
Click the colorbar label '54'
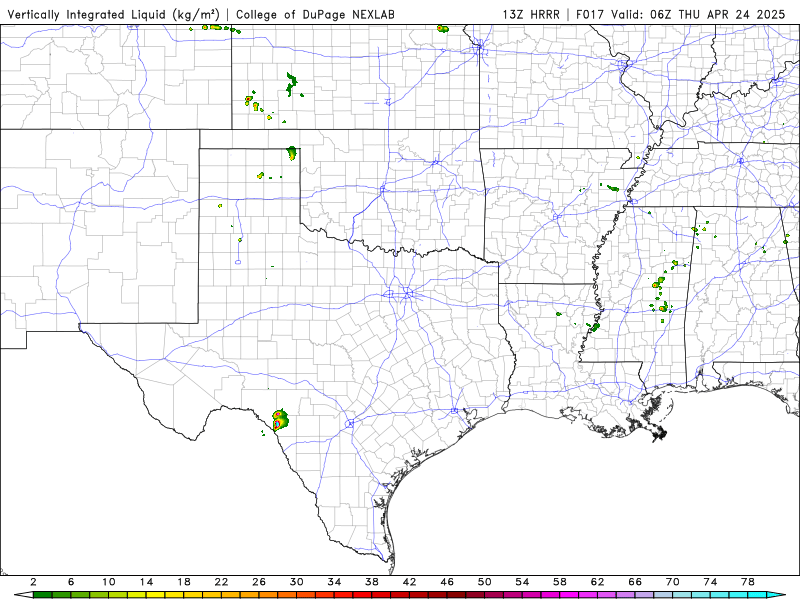coord(522,582)
